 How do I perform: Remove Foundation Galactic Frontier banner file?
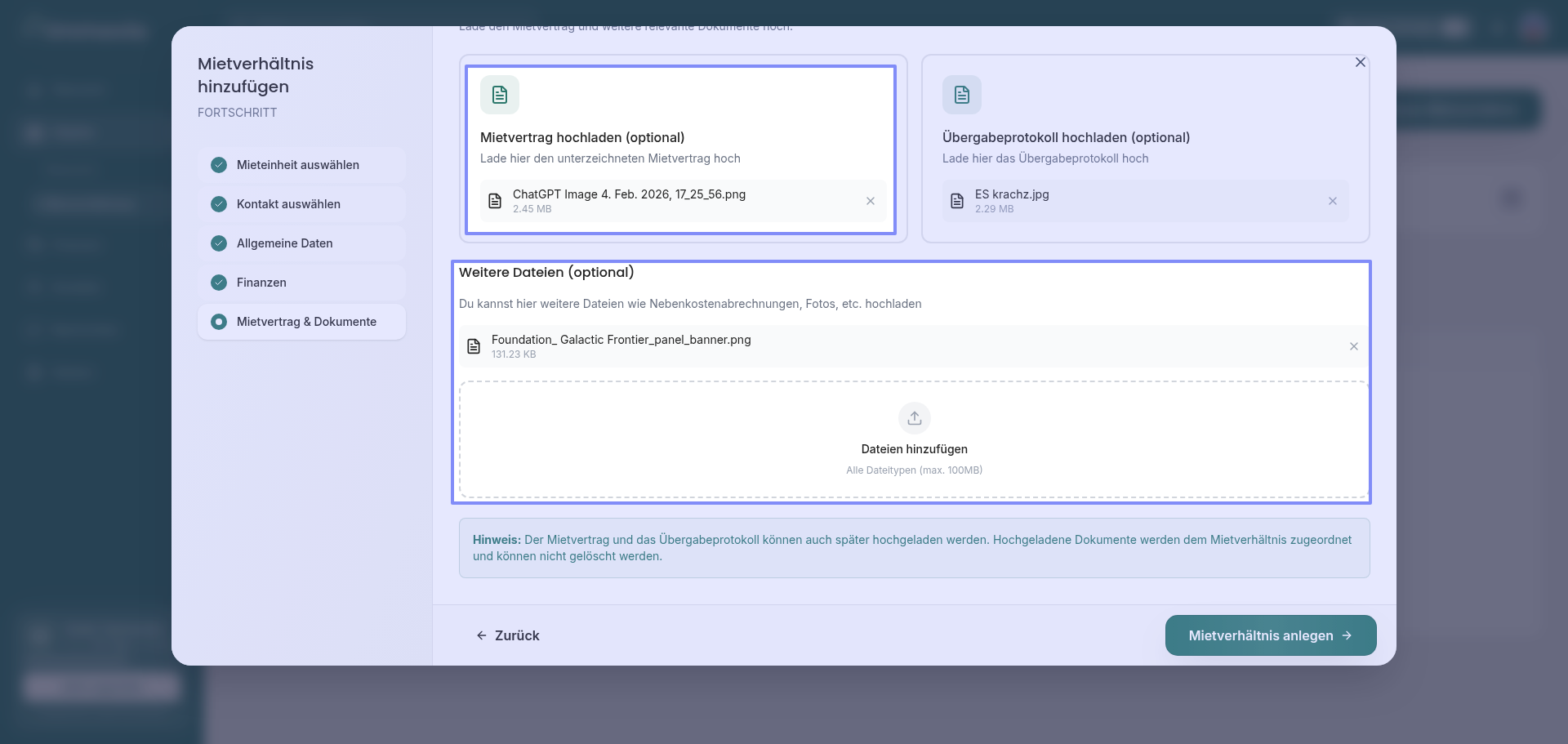click(x=1353, y=346)
